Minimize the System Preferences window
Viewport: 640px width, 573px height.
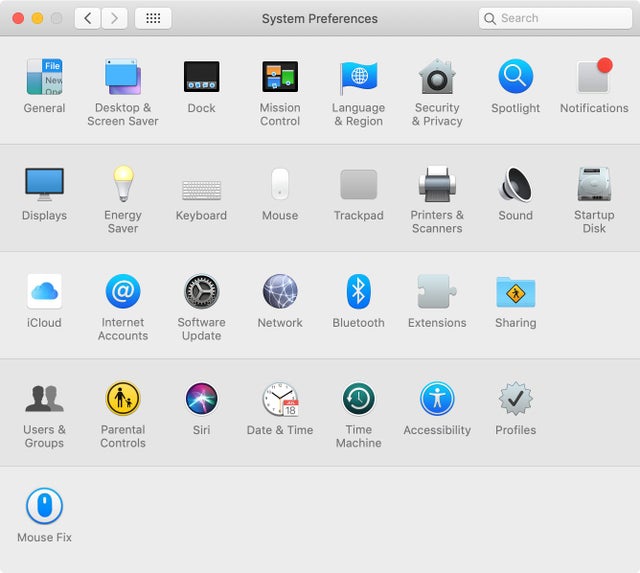(x=38, y=18)
